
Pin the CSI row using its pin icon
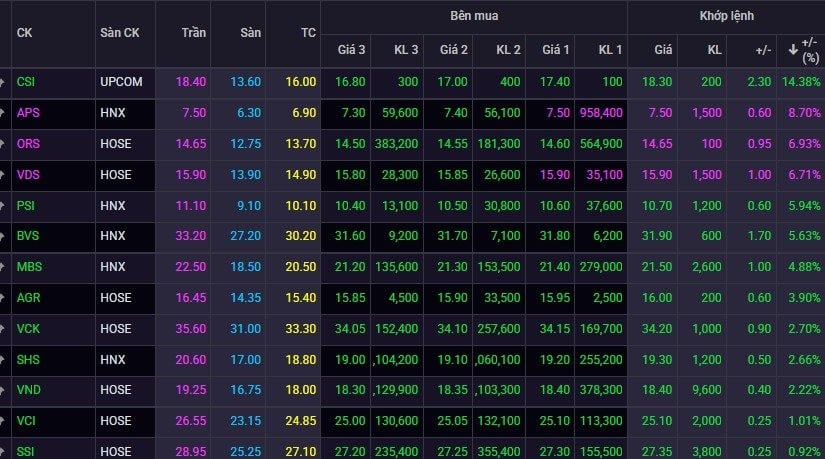(2, 82)
